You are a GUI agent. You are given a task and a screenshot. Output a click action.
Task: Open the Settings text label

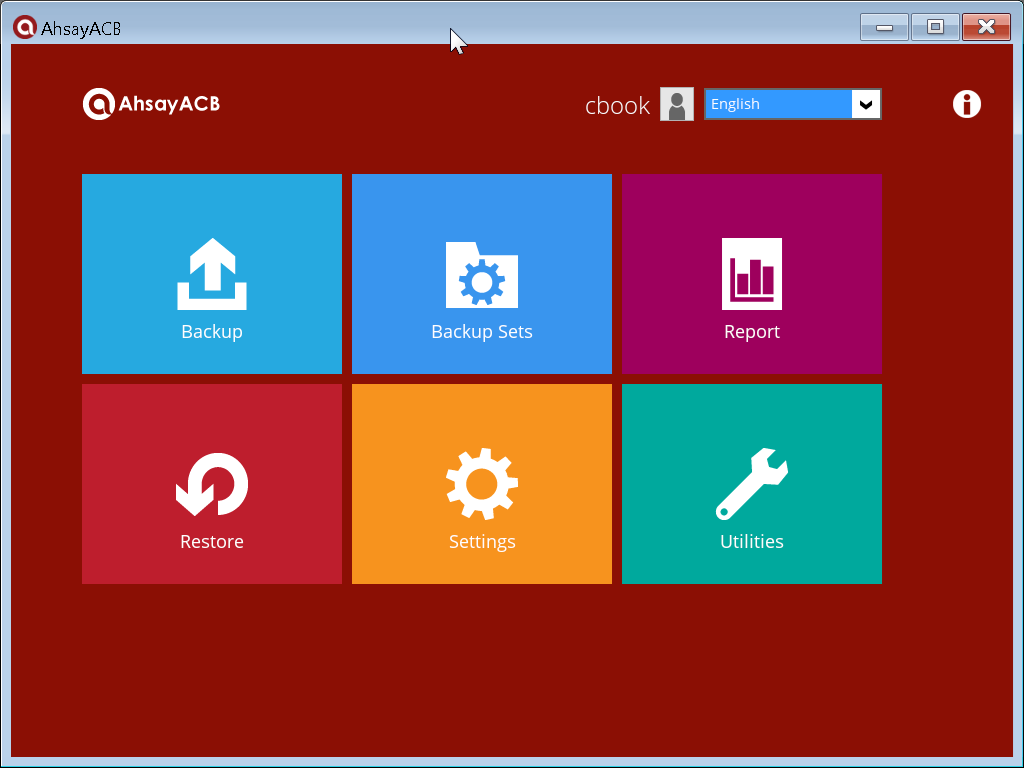[481, 542]
